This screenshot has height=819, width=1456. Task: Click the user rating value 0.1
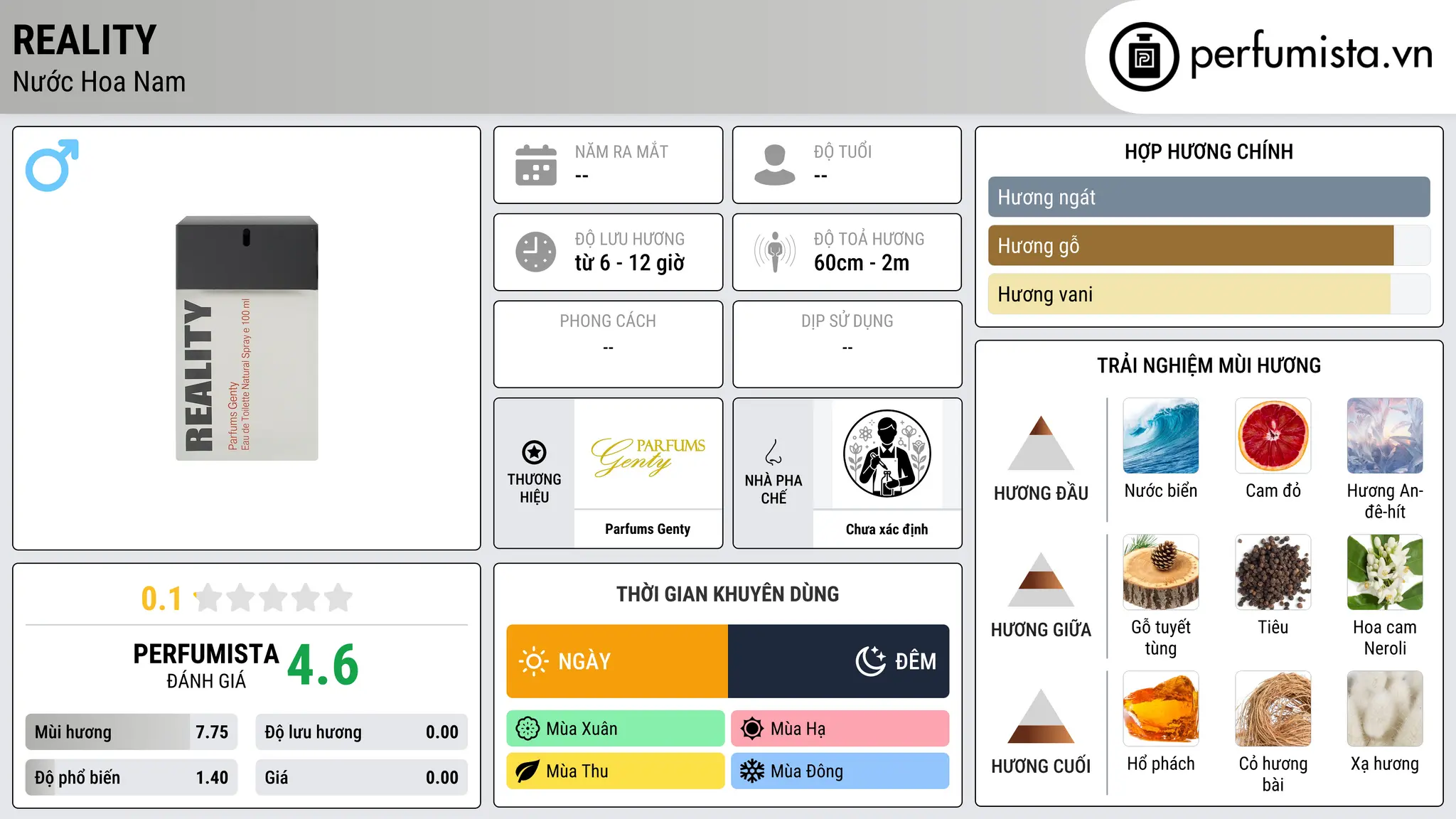click(161, 599)
